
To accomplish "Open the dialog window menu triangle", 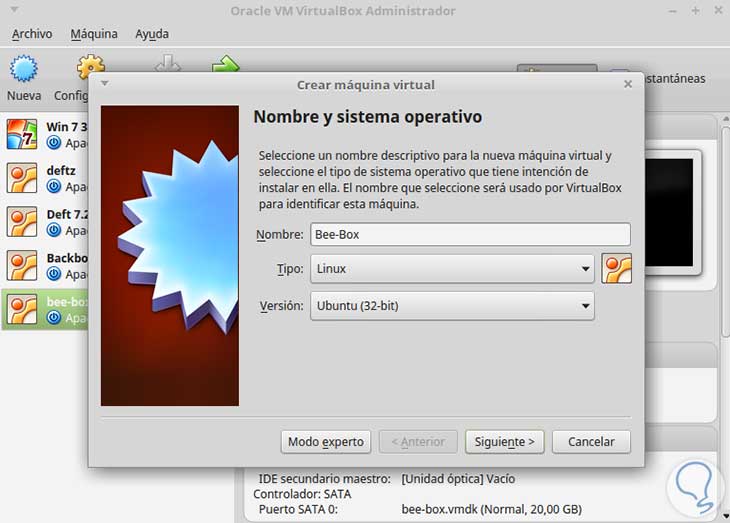I will click(105, 83).
